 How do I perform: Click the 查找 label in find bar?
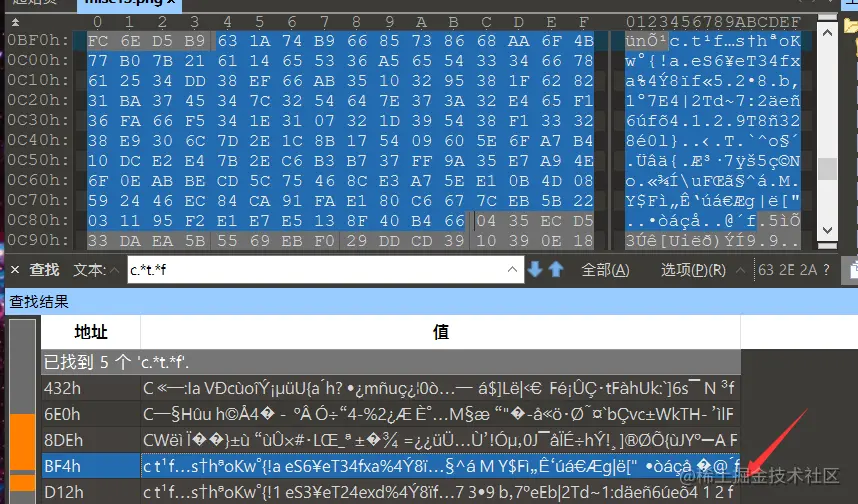[44, 270]
